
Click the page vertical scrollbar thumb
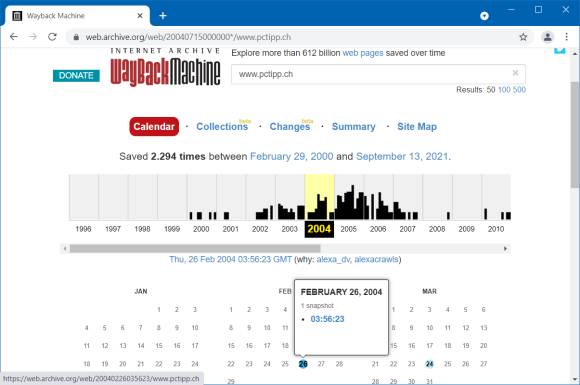574,135
